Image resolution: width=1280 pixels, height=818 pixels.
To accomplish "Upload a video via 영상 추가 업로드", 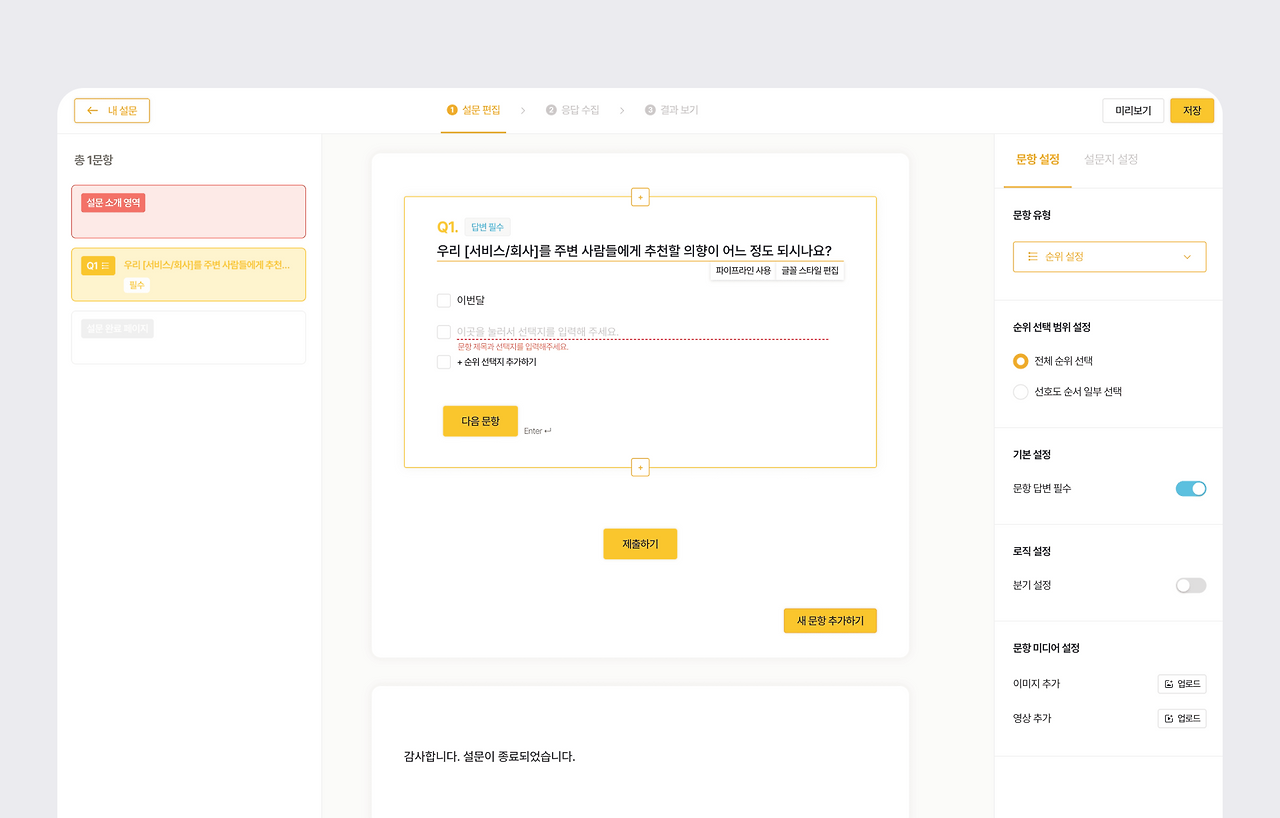I will click(1182, 719).
